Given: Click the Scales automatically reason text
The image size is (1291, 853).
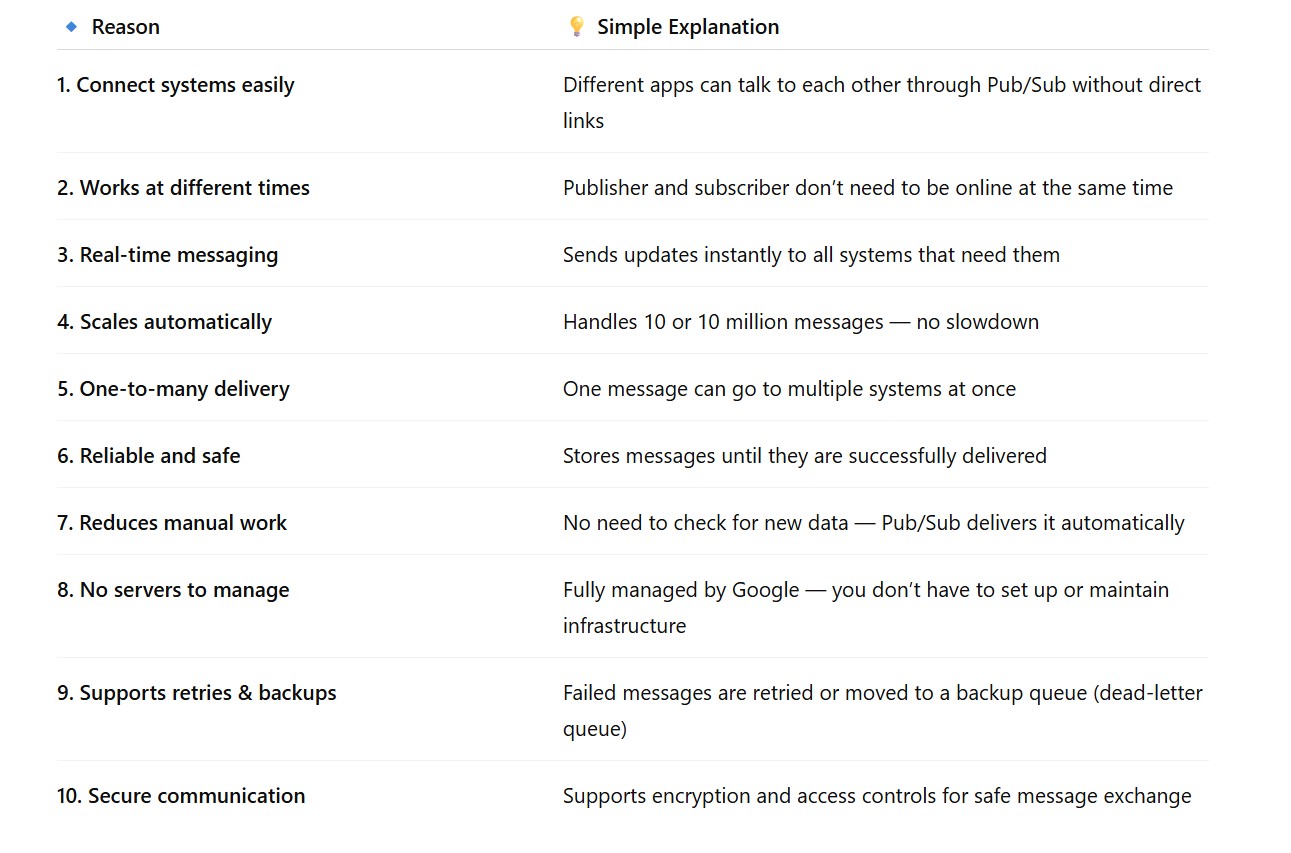Looking at the screenshot, I should (164, 322).
